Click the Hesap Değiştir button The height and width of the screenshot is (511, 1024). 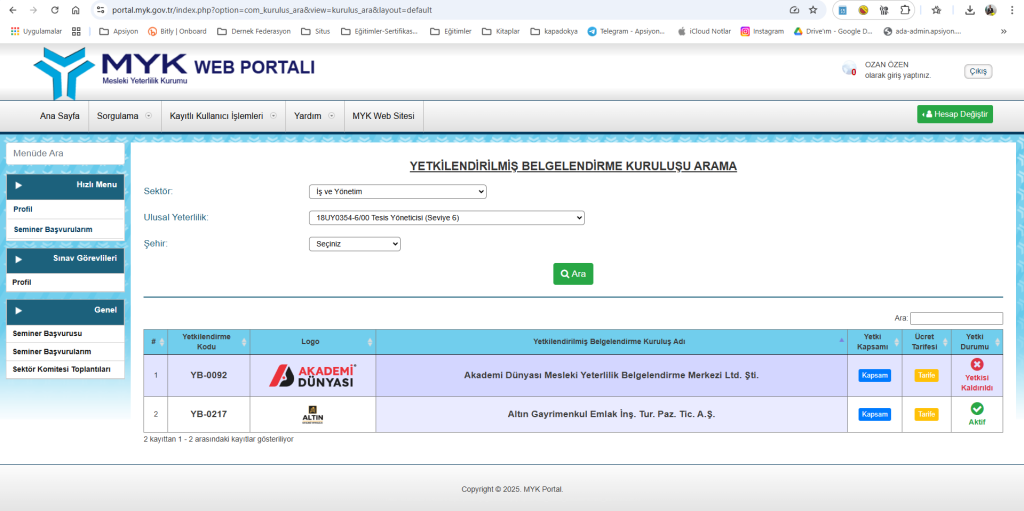(x=955, y=114)
